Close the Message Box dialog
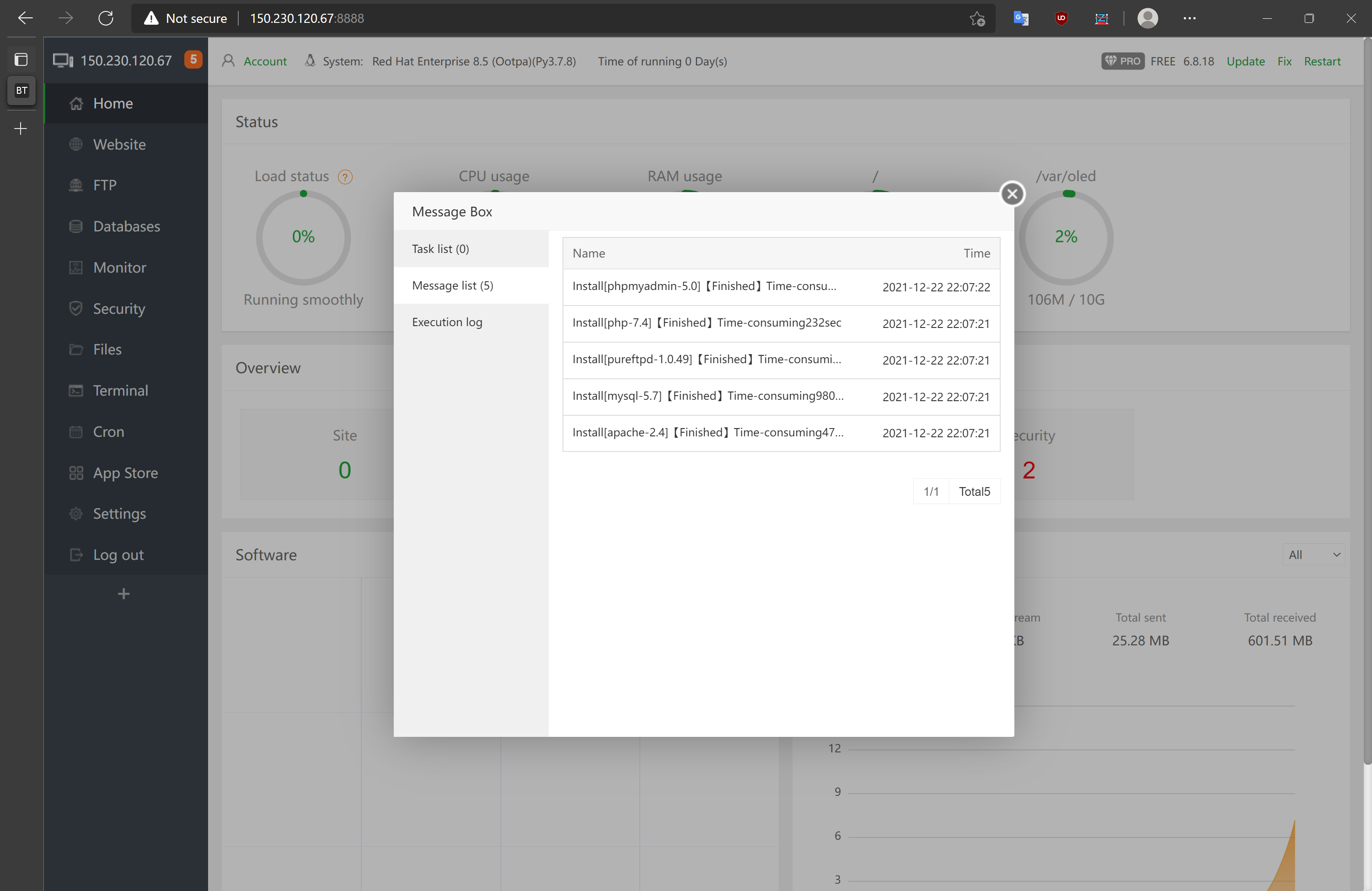The image size is (1372, 891). (1012, 194)
